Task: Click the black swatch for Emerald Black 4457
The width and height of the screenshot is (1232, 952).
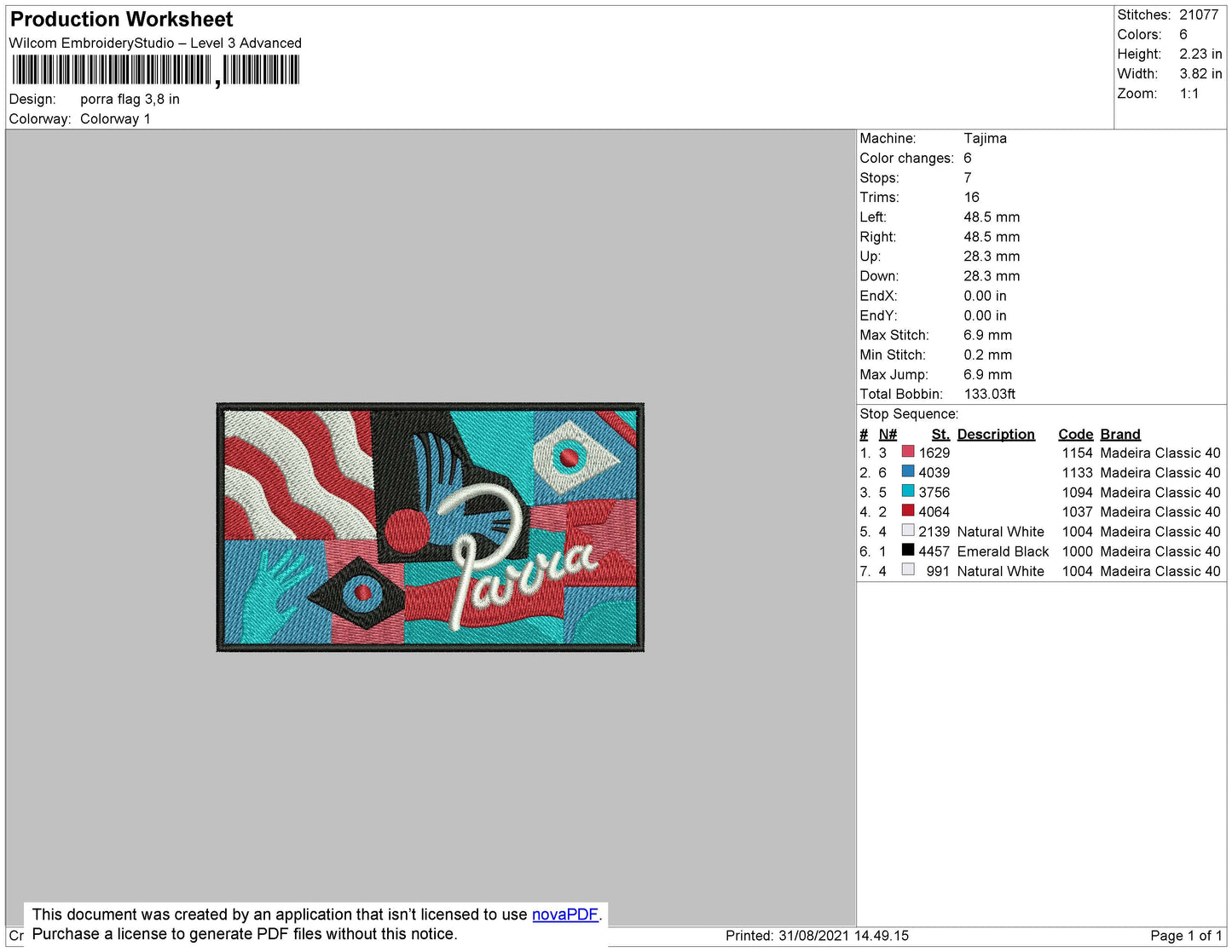Action: click(x=908, y=550)
